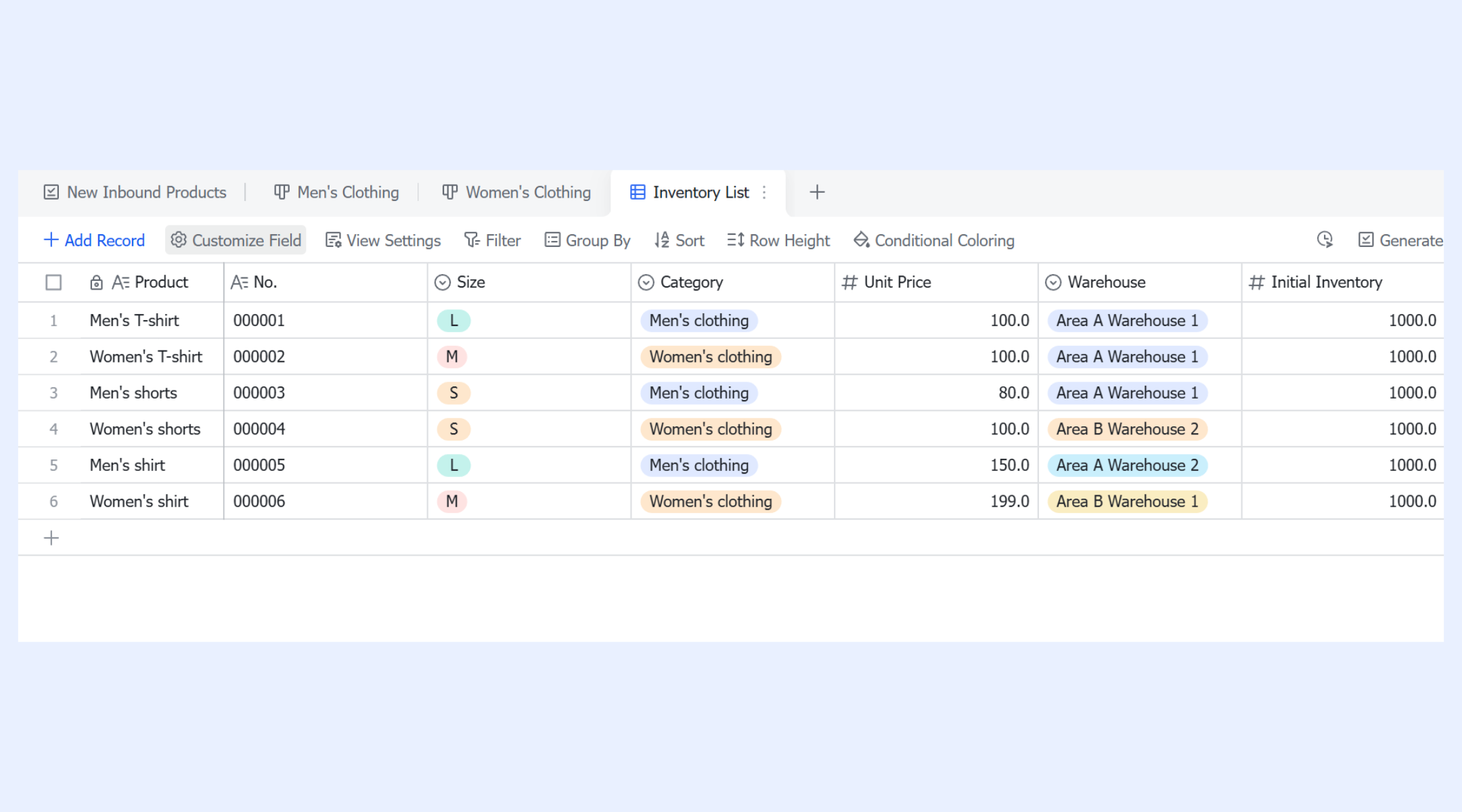
Task: Switch to the Women's Clothing tab
Action: coord(516,192)
